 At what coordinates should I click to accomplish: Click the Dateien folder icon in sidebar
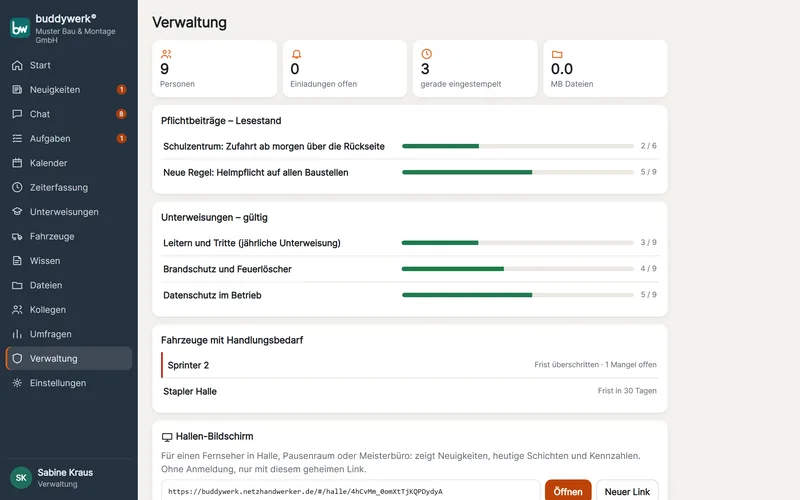(17, 285)
